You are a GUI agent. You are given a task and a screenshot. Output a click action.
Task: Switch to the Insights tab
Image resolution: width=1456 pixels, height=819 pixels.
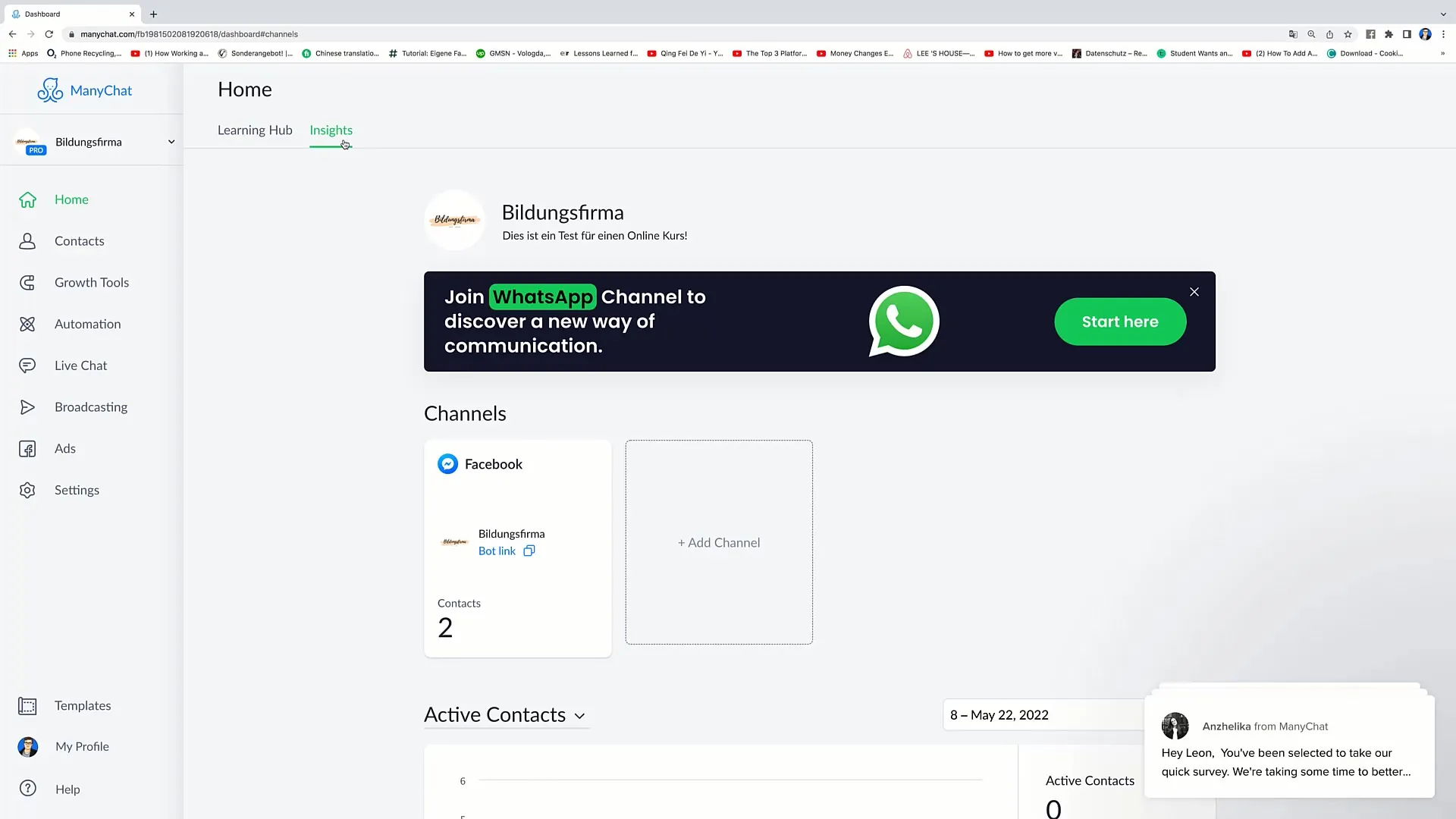click(x=331, y=130)
